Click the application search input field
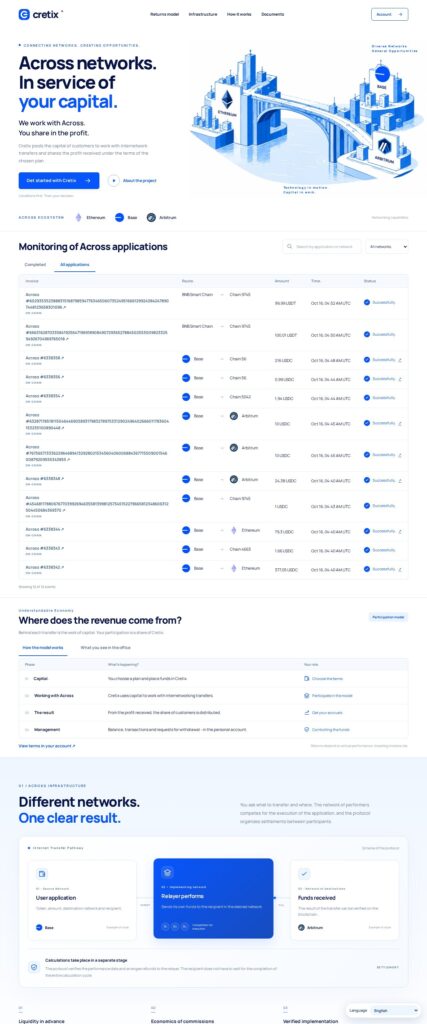 (x=321, y=247)
